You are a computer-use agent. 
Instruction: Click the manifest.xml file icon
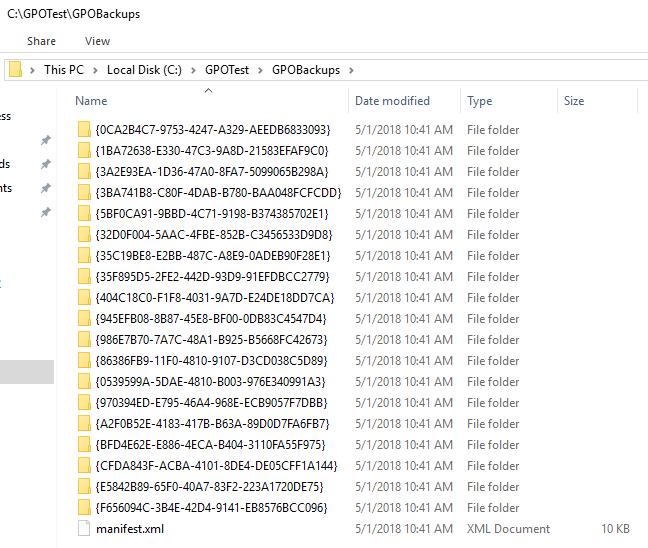[x=84, y=529]
